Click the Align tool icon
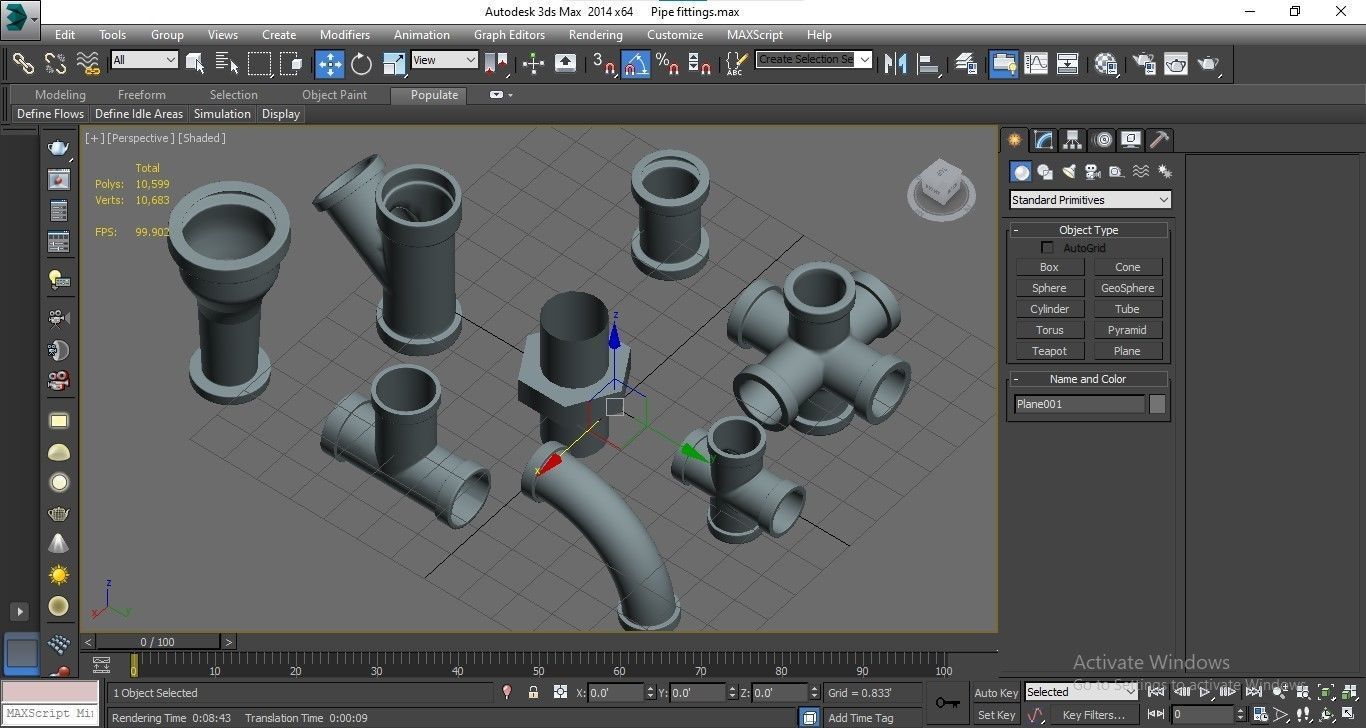The height and width of the screenshot is (728, 1366). click(929, 63)
